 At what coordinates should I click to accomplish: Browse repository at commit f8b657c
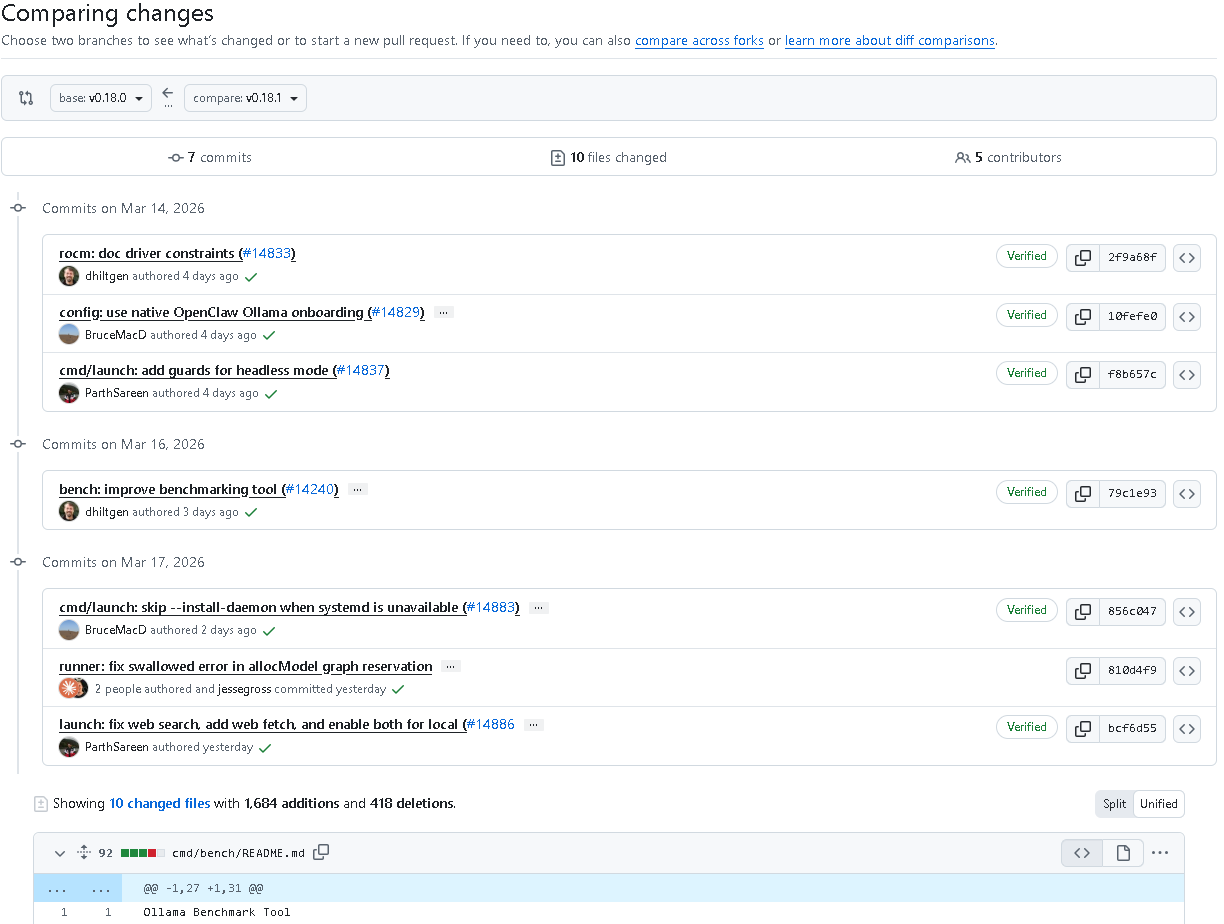1187,374
